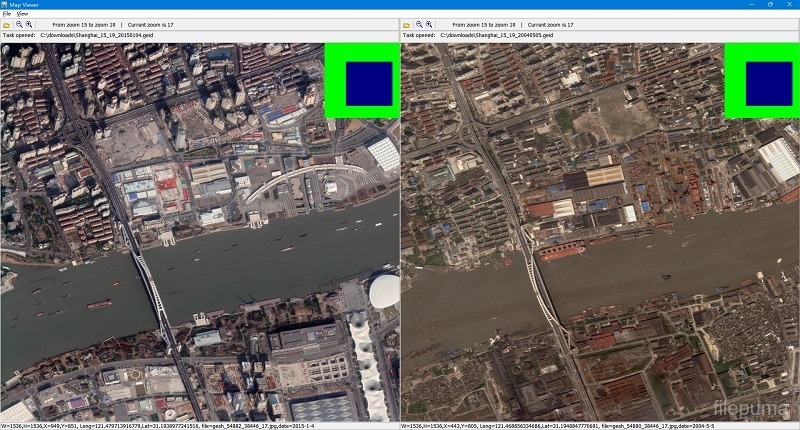The width and height of the screenshot is (800, 430).
Task: Click first magnifier icon in right toolbar
Action: tap(419, 24)
